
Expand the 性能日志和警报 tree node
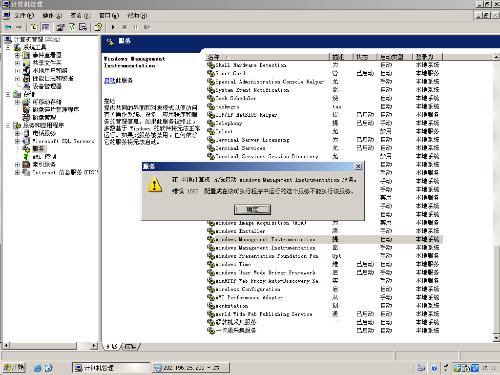[17, 79]
